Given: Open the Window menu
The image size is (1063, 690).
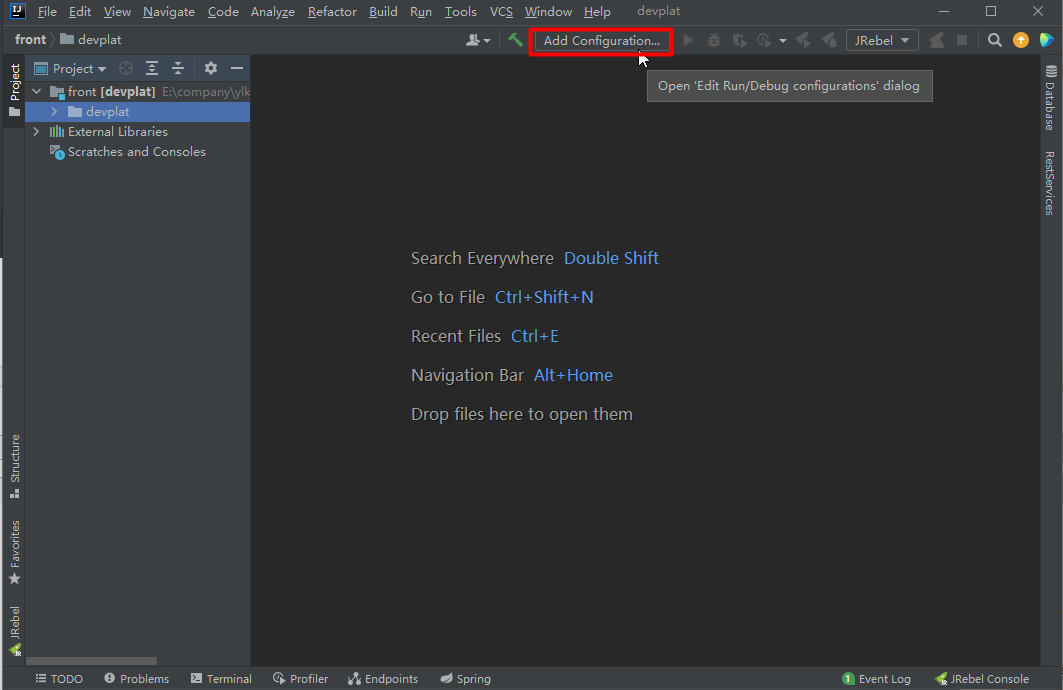Looking at the screenshot, I should coord(548,12).
